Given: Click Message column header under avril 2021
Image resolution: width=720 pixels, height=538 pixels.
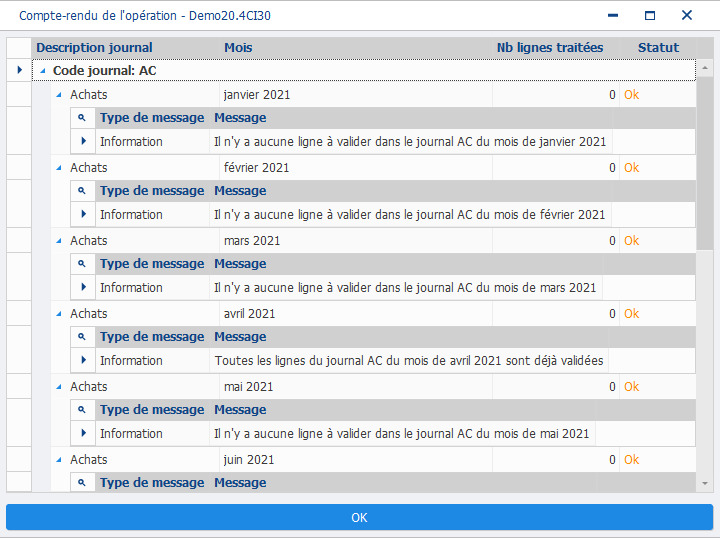Looking at the screenshot, I should pos(409,337).
